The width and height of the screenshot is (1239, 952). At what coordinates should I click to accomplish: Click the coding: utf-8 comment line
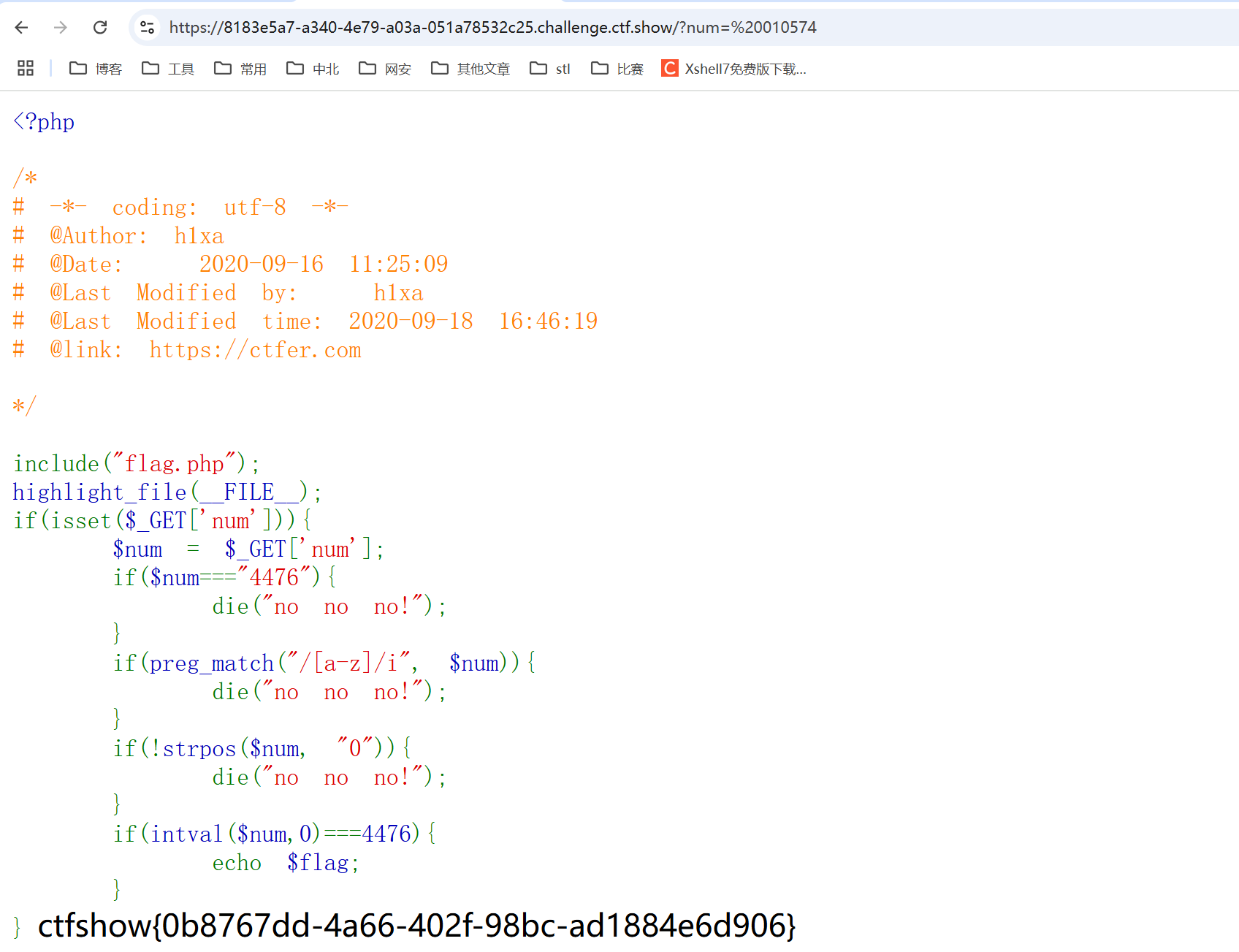180,207
